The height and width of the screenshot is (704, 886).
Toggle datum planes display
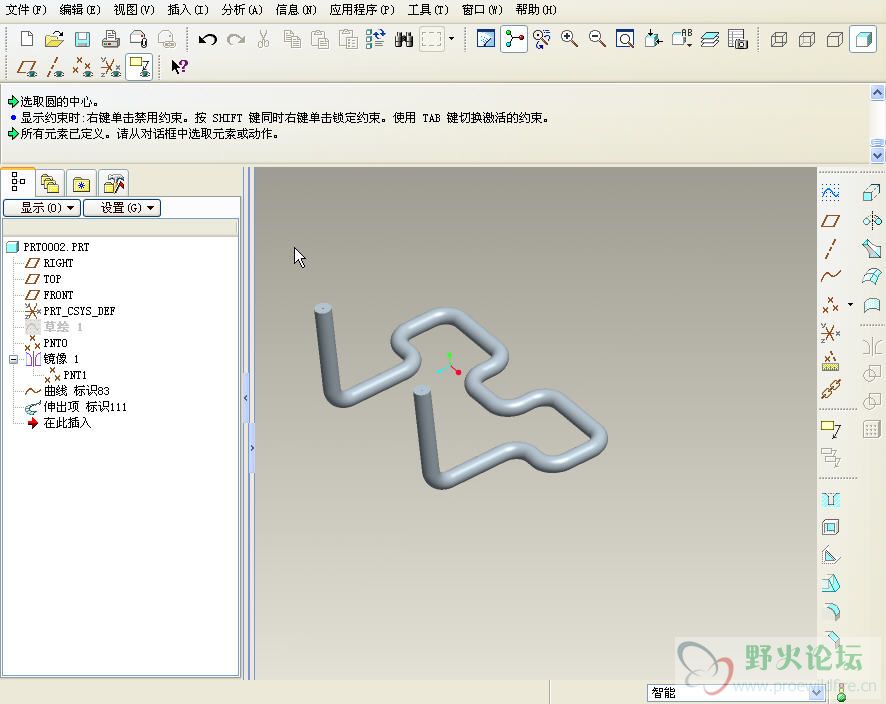pyautogui.click(x=27, y=67)
